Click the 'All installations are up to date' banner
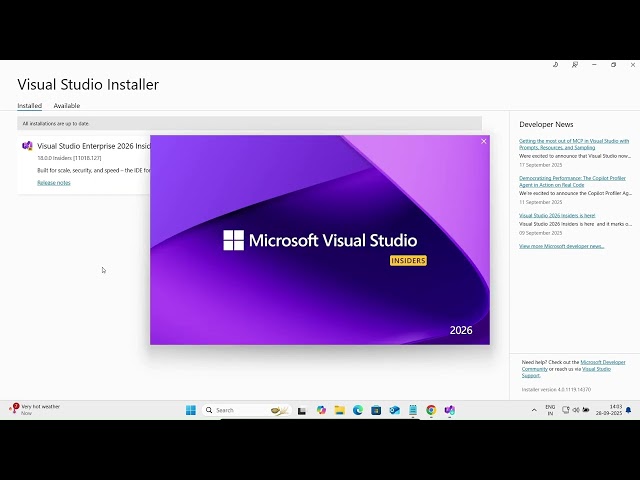 249,123
